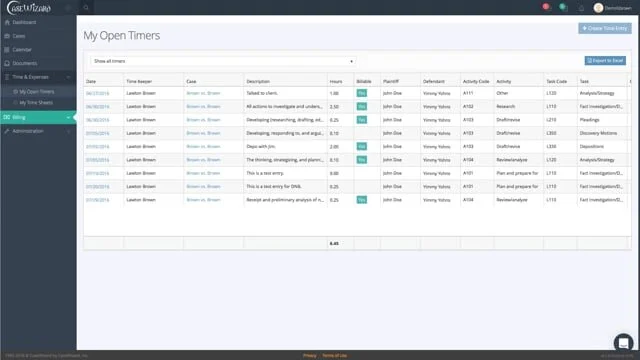Image resolution: width=640 pixels, height=360 pixels.
Task: Open the bell alerts icon
Action: coord(581,8)
